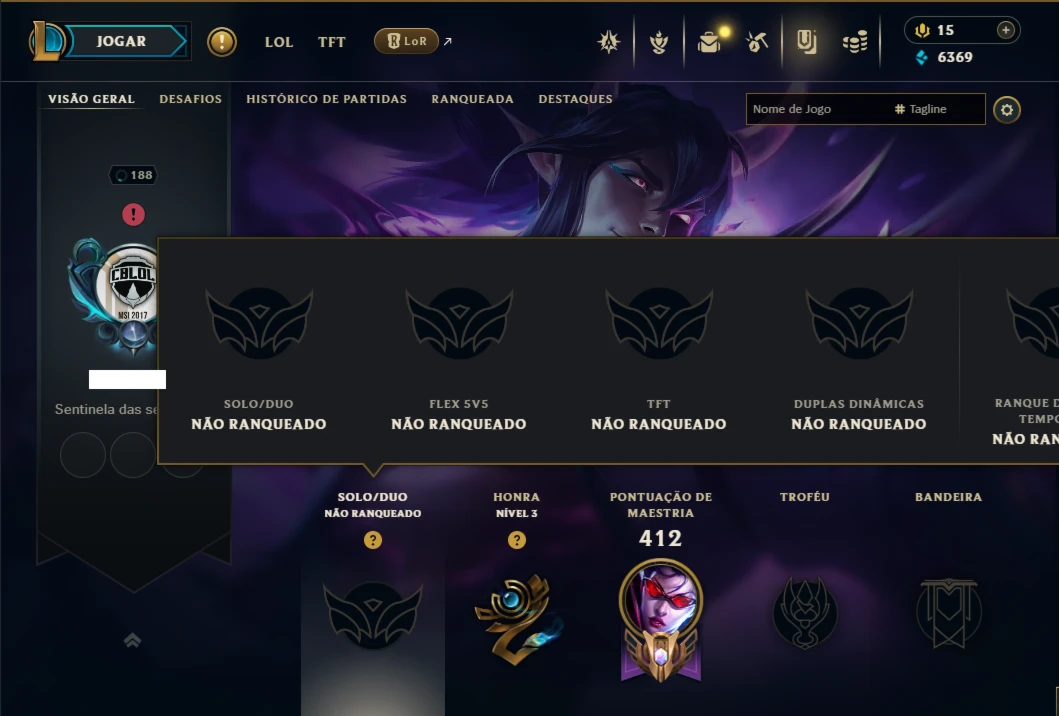The image size is (1059, 716).
Task: Click the Honra question mark help
Action: point(517,540)
